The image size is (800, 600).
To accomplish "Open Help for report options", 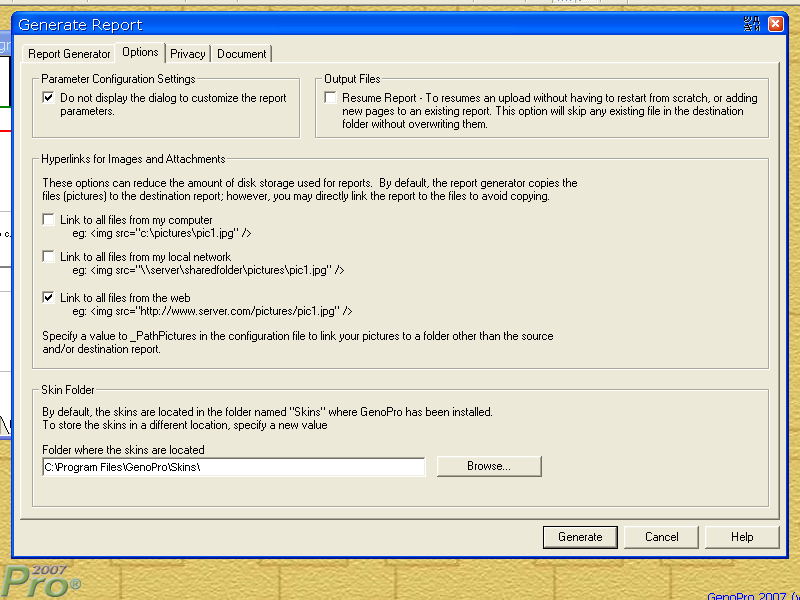I will pos(742,537).
